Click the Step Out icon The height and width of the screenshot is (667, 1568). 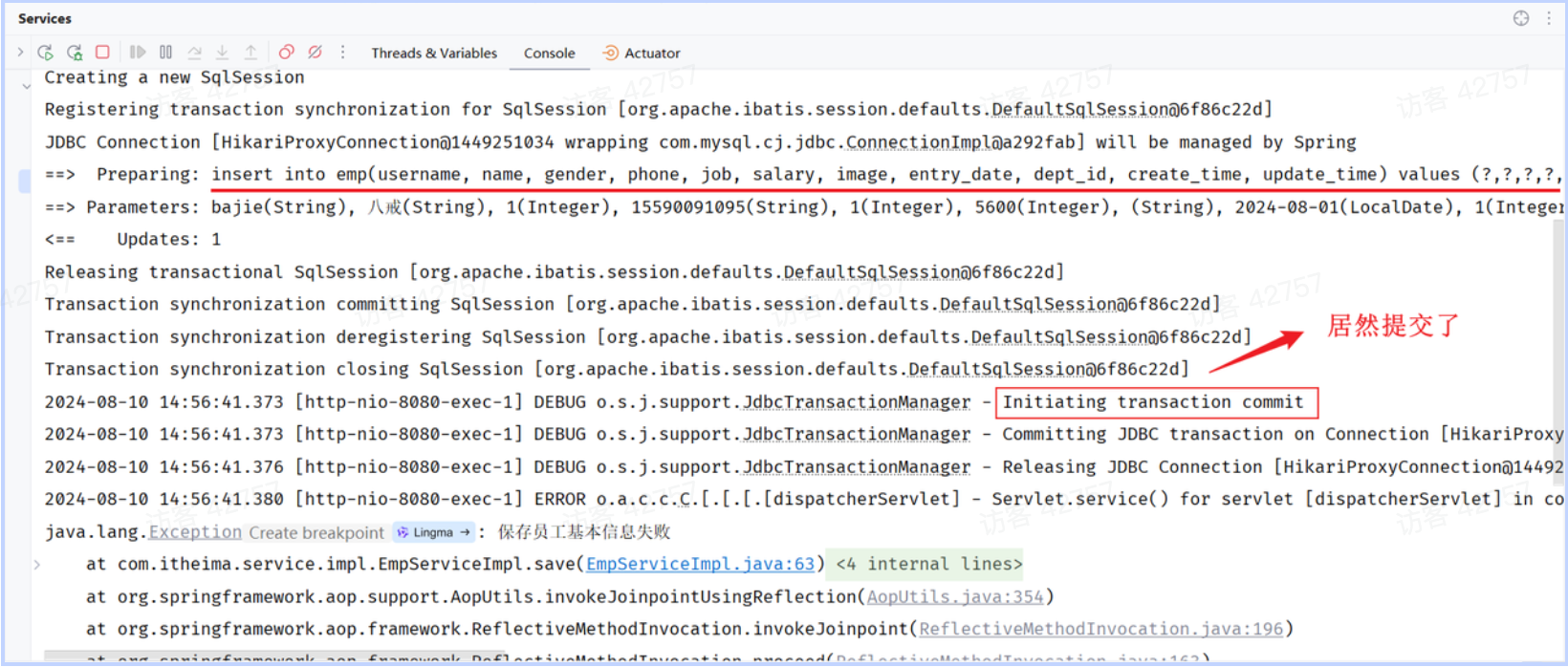pos(250,53)
